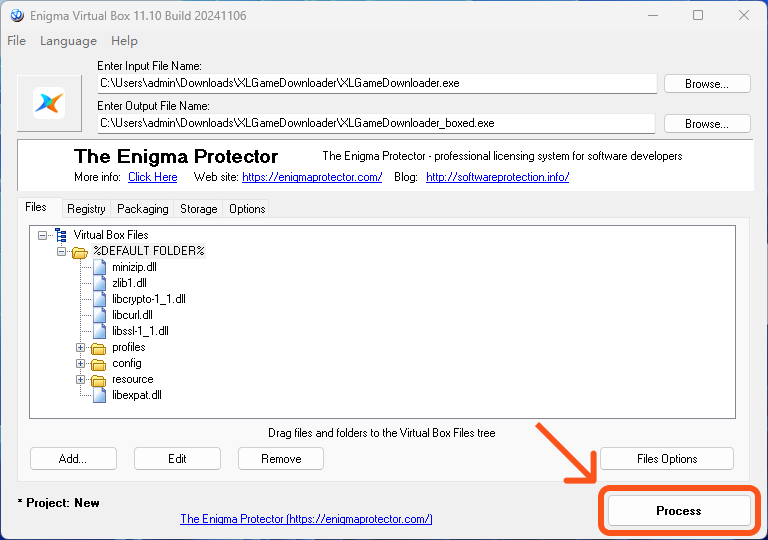Select the %DEFAULT FOLDER% tree label
Image resolution: width=768 pixels, height=540 pixels.
(x=149, y=251)
